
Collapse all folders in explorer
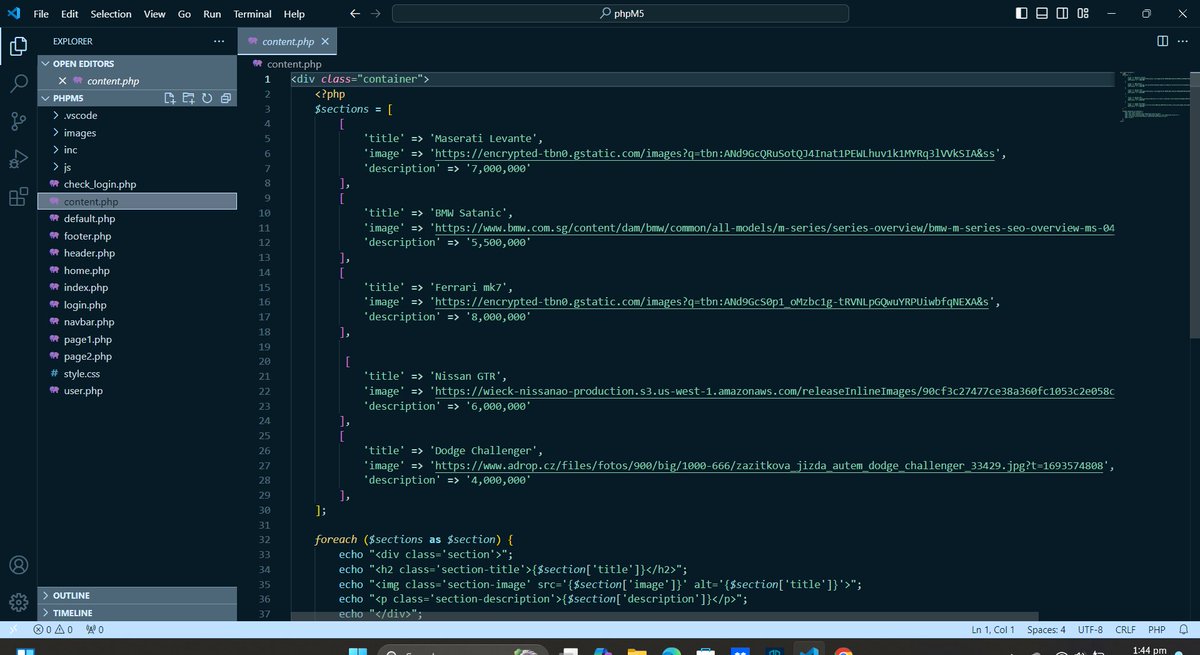point(226,98)
